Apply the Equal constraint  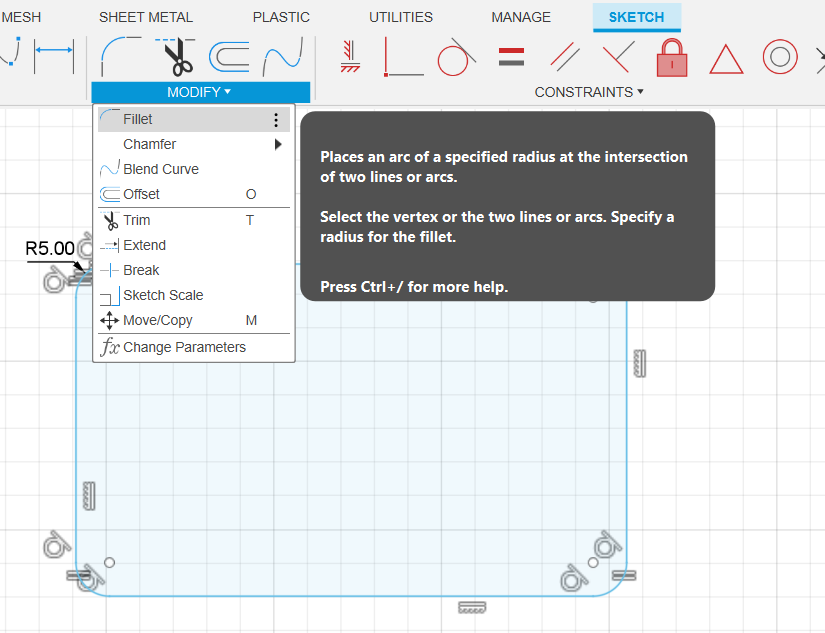point(511,57)
